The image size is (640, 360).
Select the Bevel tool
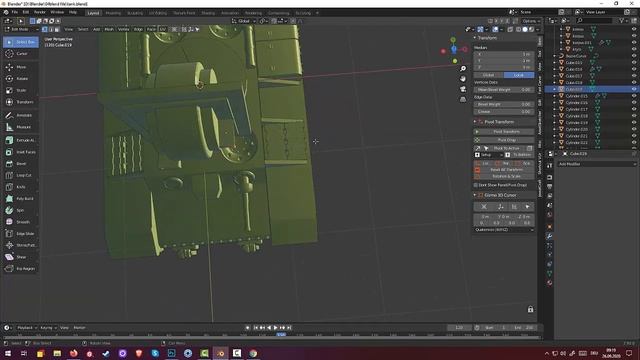(21, 164)
